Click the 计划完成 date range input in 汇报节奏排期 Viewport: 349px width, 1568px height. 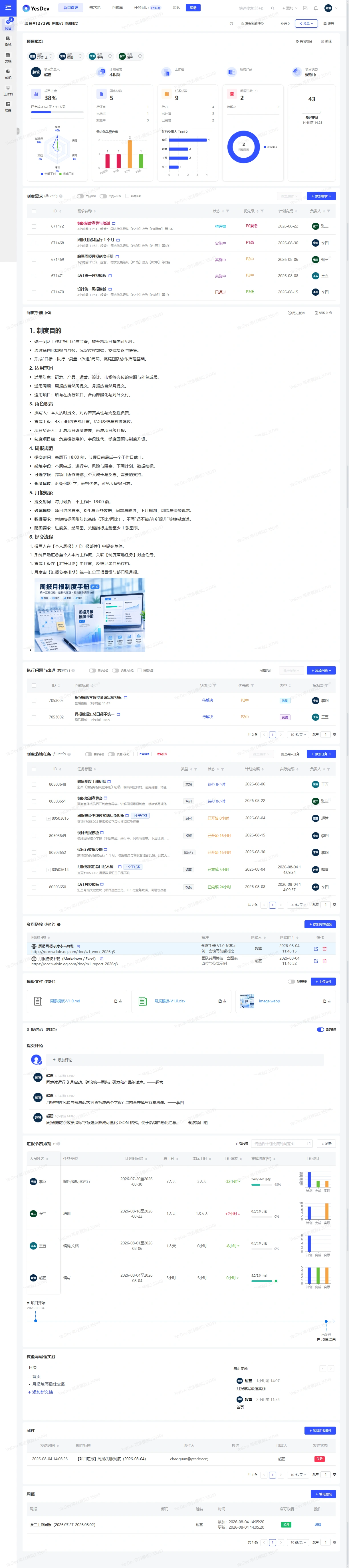pyautogui.click(x=283, y=1143)
